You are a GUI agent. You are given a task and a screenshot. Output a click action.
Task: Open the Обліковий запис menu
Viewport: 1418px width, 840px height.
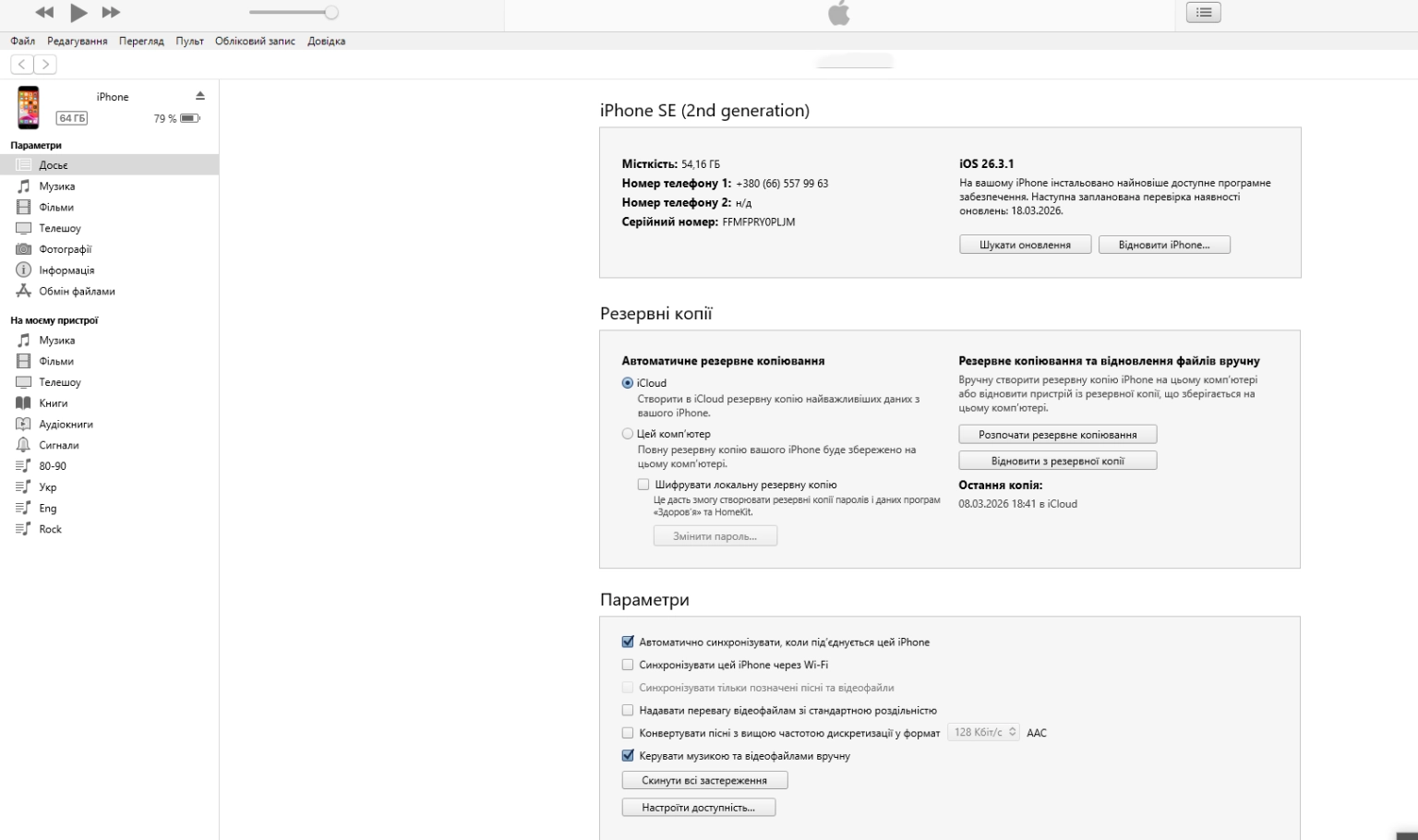(x=255, y=41)
